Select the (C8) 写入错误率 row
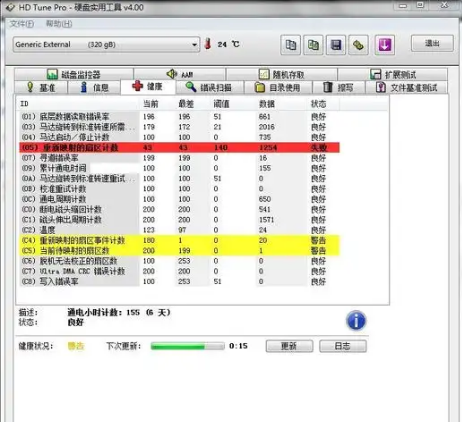 coord(179,282)
